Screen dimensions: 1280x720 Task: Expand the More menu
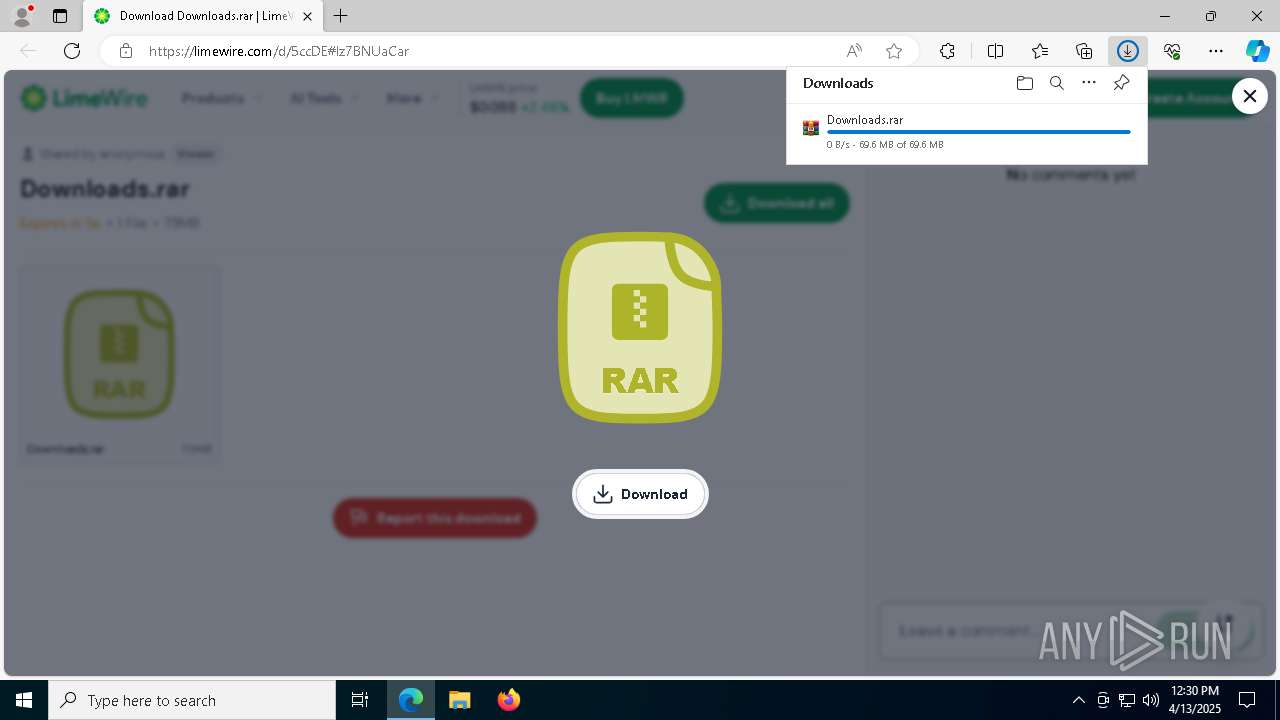tap(411, 98)
